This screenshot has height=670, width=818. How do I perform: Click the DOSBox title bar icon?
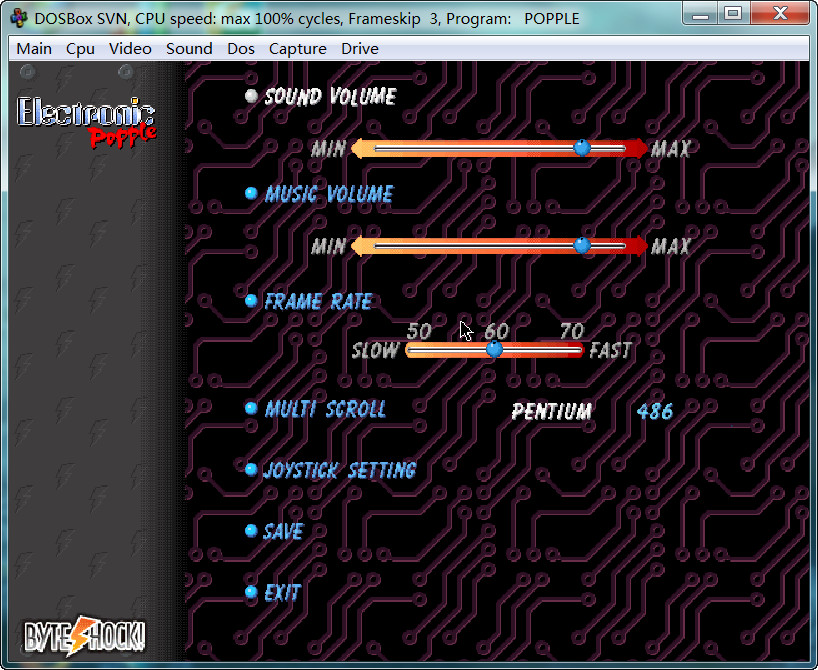pyautogui.click(x=19, y=18)
